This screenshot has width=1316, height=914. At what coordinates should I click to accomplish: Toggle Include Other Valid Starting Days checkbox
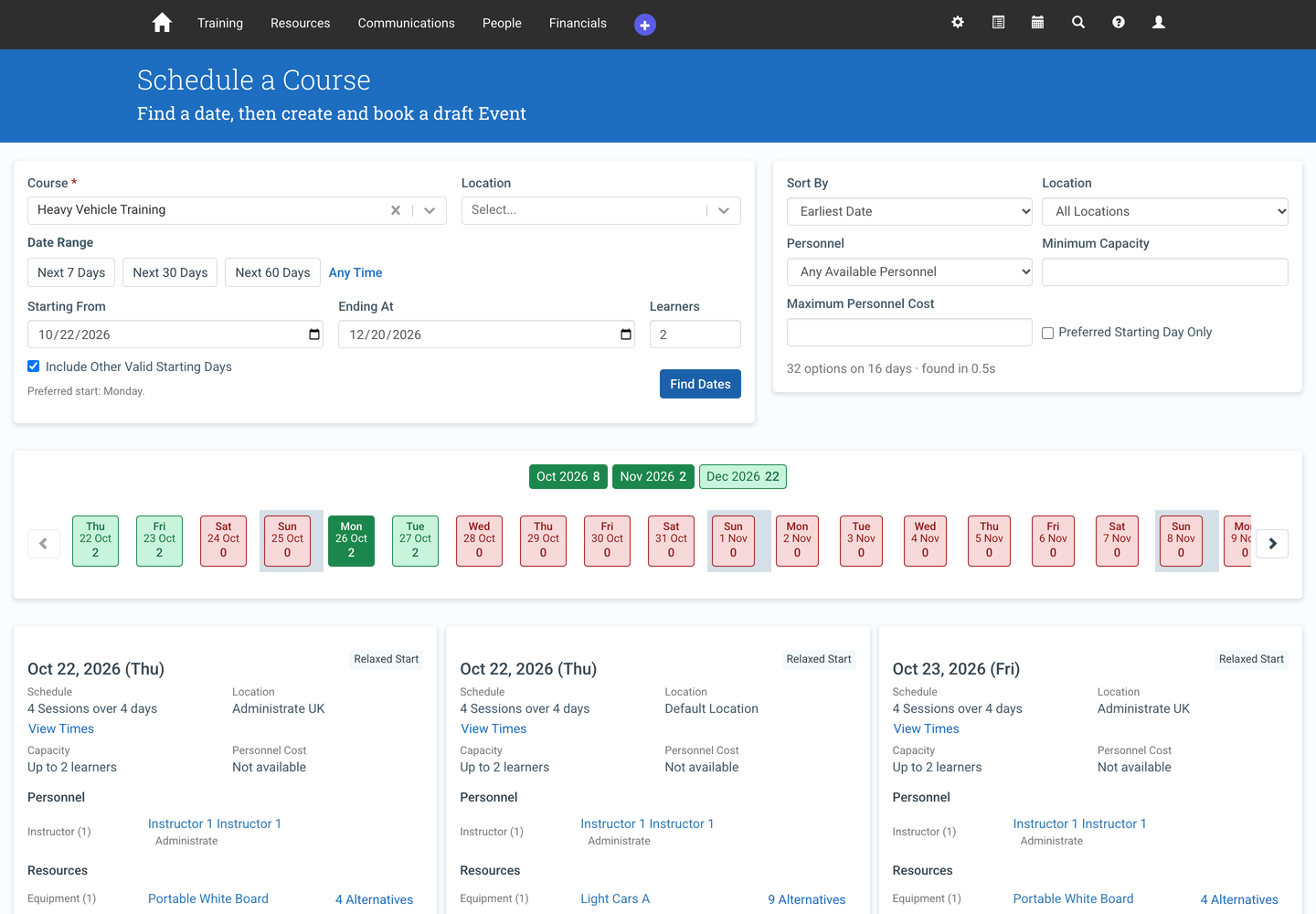click(x=34, y=367)
